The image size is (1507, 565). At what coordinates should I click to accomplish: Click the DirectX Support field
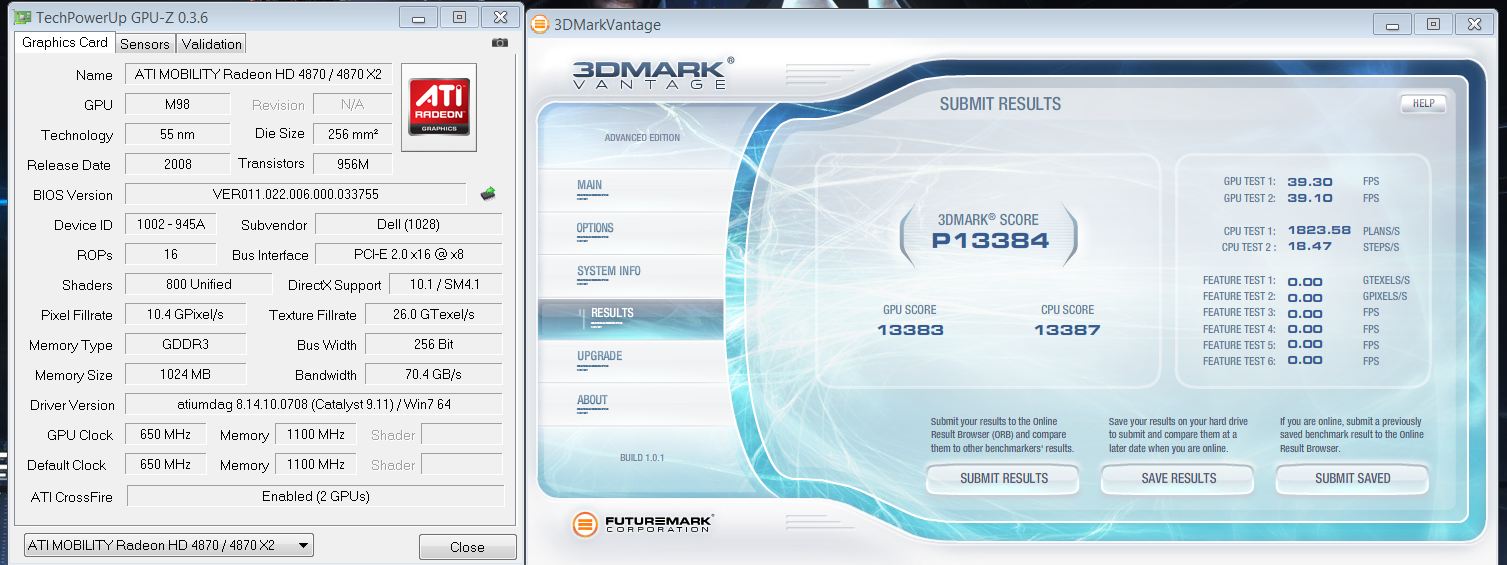pyautogui.click(x=446, y=284)
